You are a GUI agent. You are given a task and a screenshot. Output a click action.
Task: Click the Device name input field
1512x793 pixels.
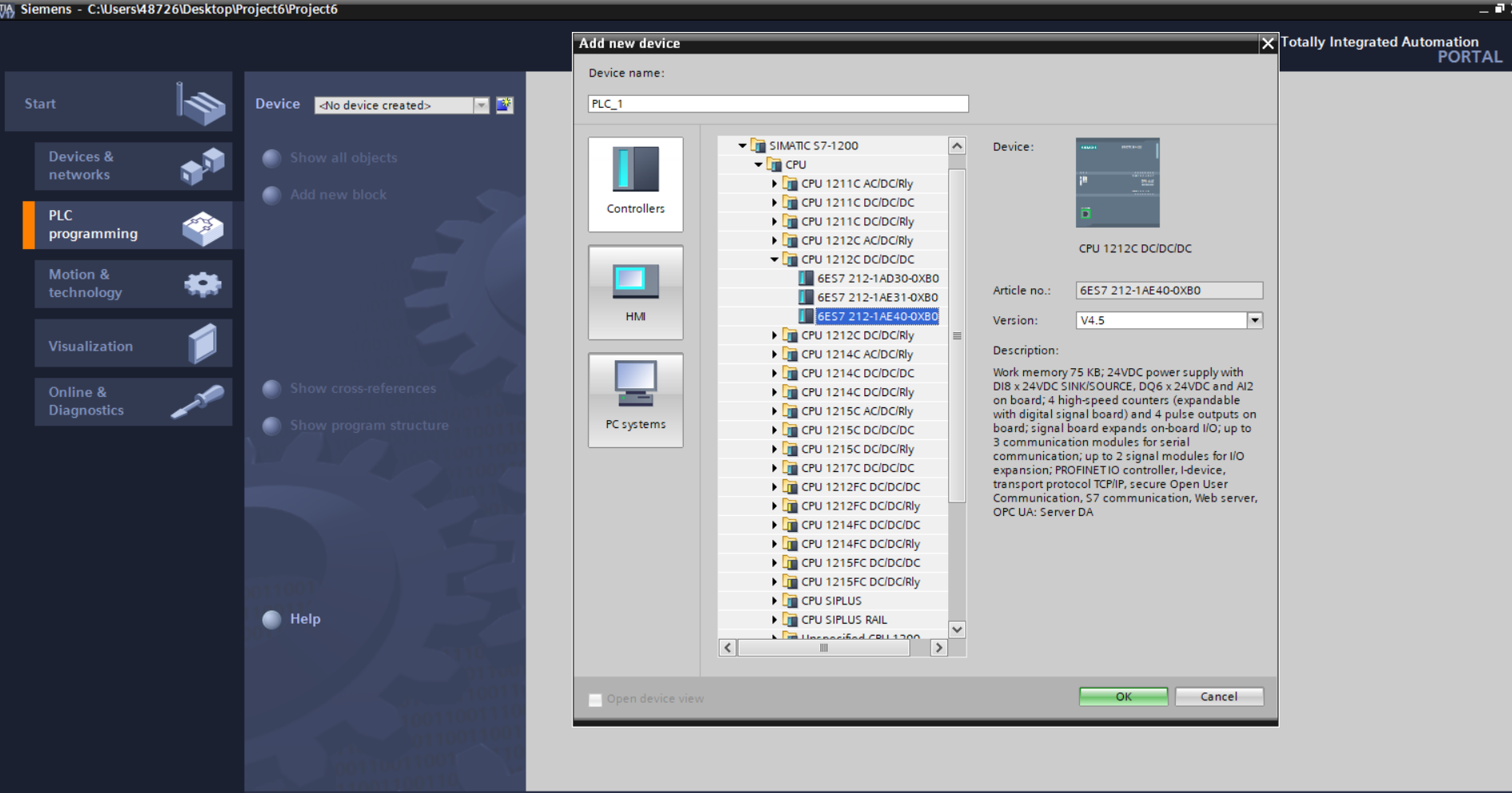(x=778, y=104)
